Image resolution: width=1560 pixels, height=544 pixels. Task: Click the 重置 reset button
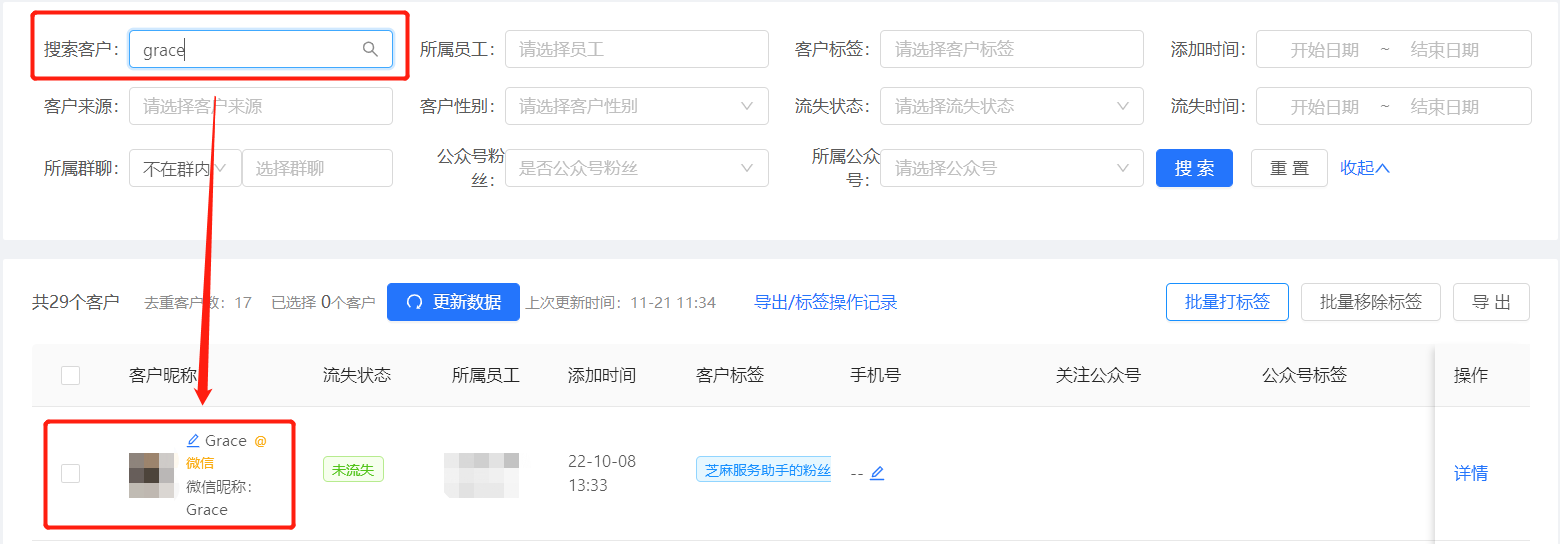pyautogui.click(x=1289, y=168)
